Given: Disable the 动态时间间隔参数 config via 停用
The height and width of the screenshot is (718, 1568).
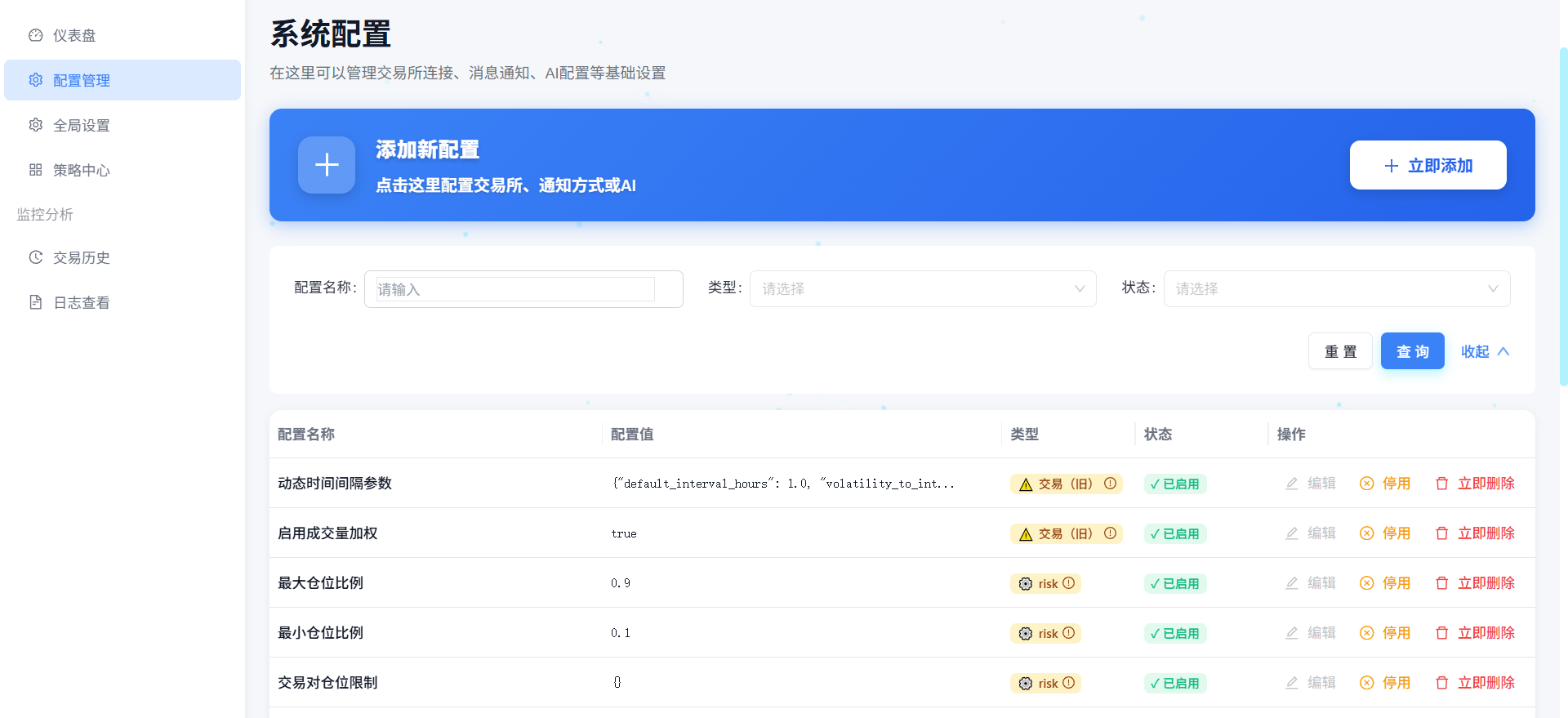Looking at the screenshot, I should 1385,484.
